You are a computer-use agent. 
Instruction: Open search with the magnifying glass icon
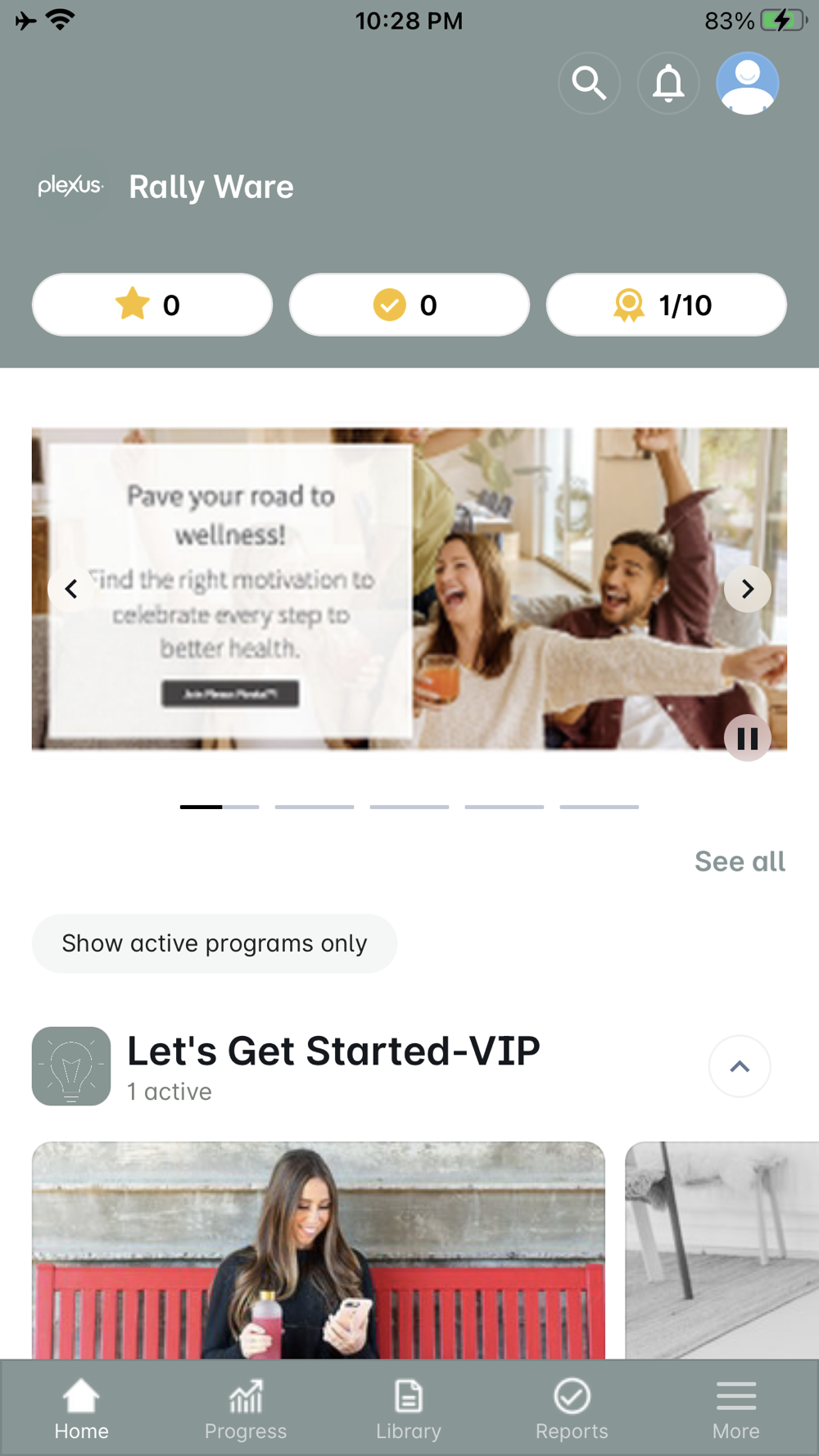tap(589, 83)
